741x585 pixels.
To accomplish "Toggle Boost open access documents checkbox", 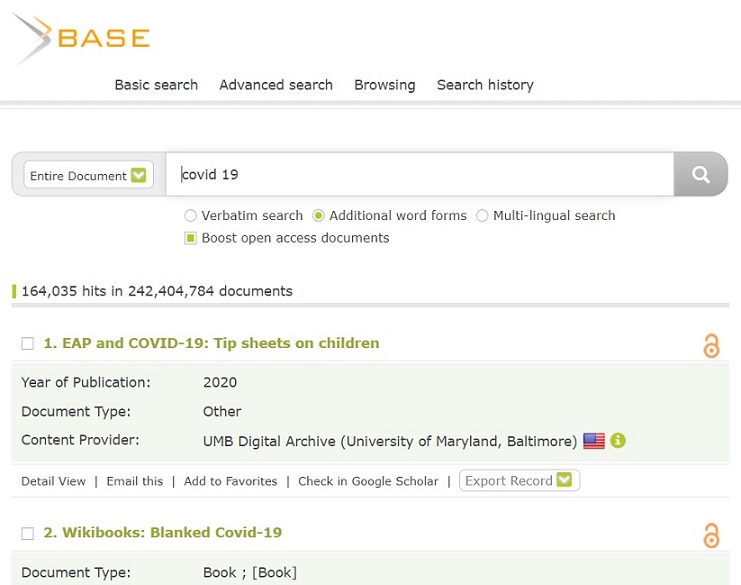I will click(191, 238).
